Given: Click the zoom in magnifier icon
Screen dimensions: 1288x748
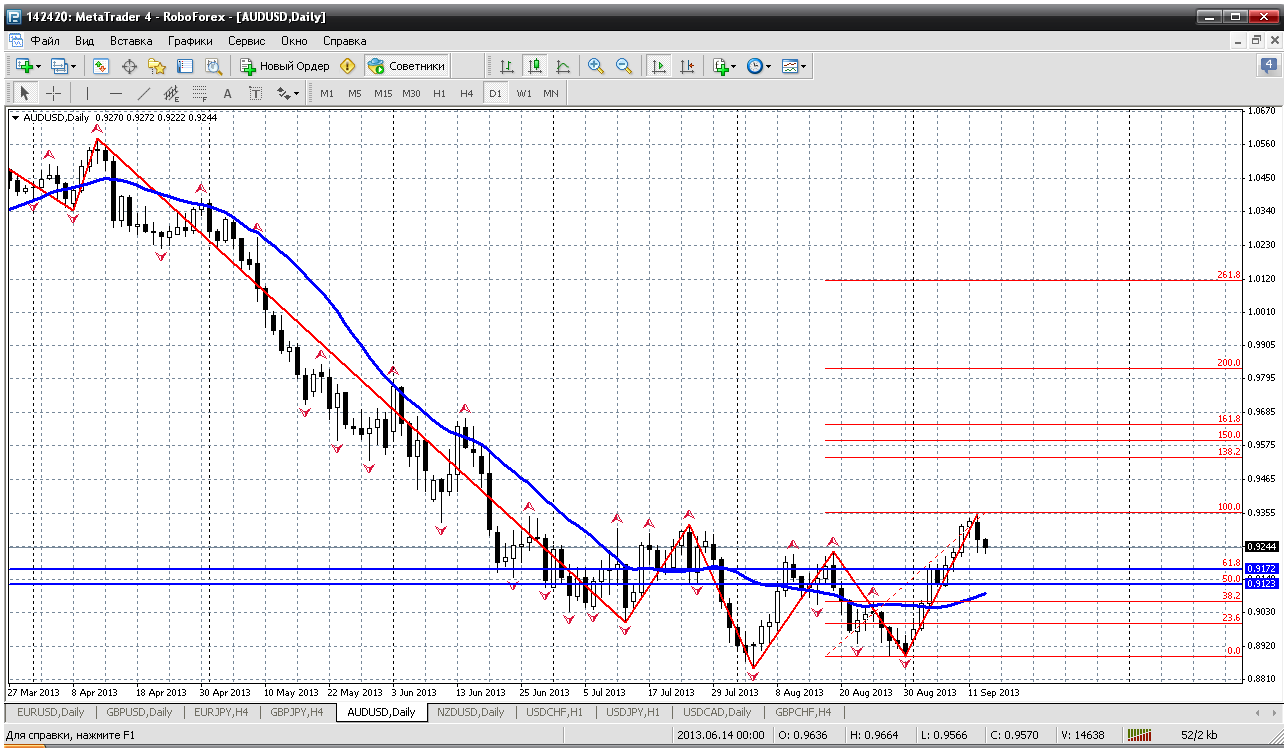Looking at the screenshot, I should click(596, 66).
